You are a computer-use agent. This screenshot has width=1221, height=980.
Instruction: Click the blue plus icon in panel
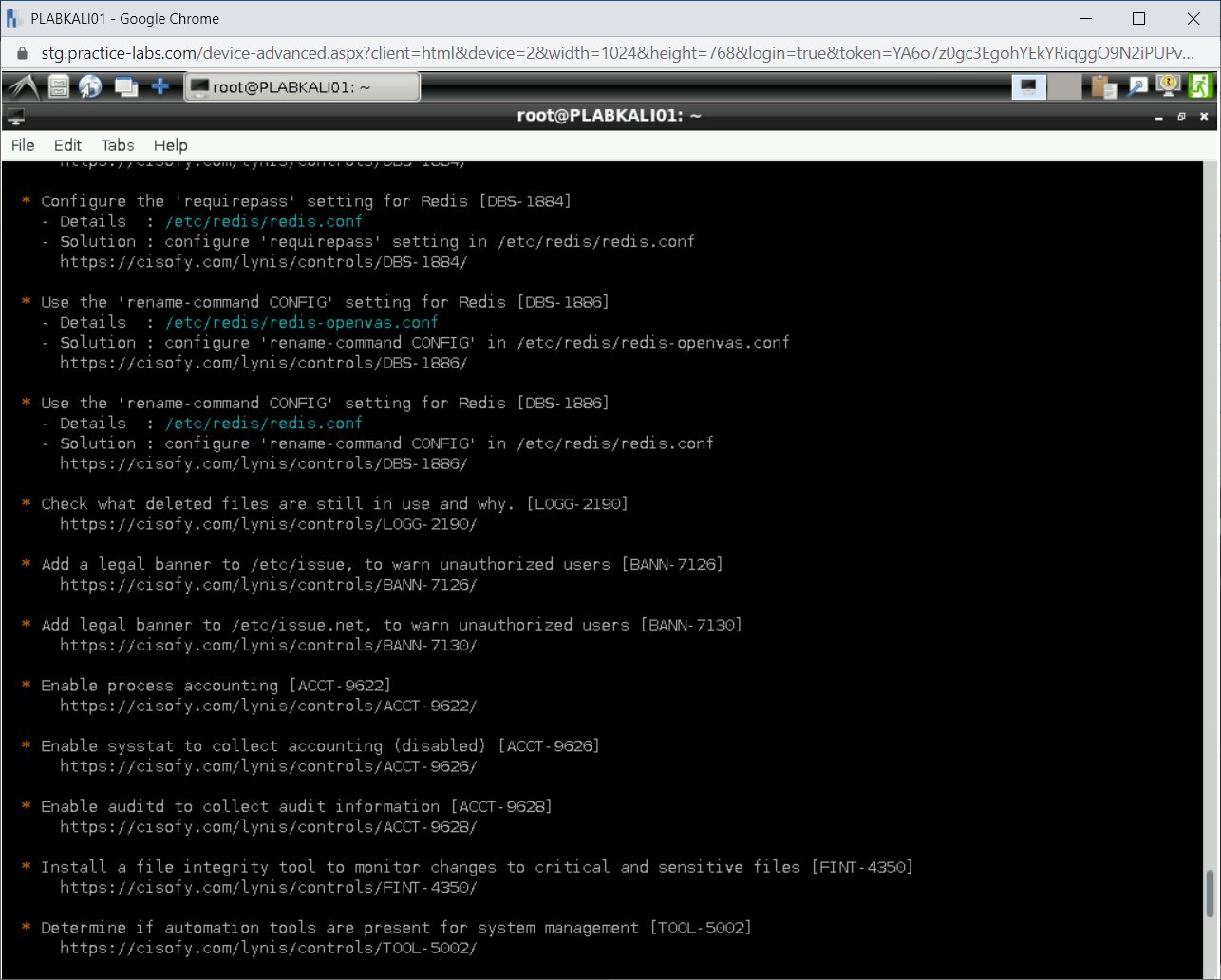coord(160,87)
